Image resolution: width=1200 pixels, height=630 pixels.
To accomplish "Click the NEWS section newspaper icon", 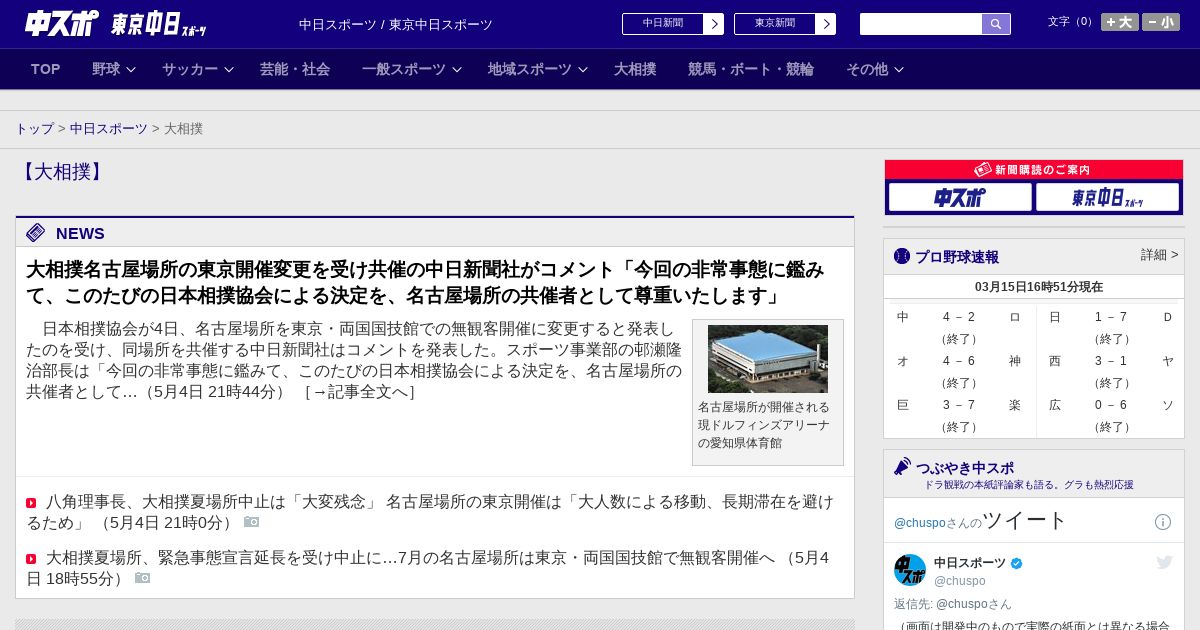I will tap(36, 233).
